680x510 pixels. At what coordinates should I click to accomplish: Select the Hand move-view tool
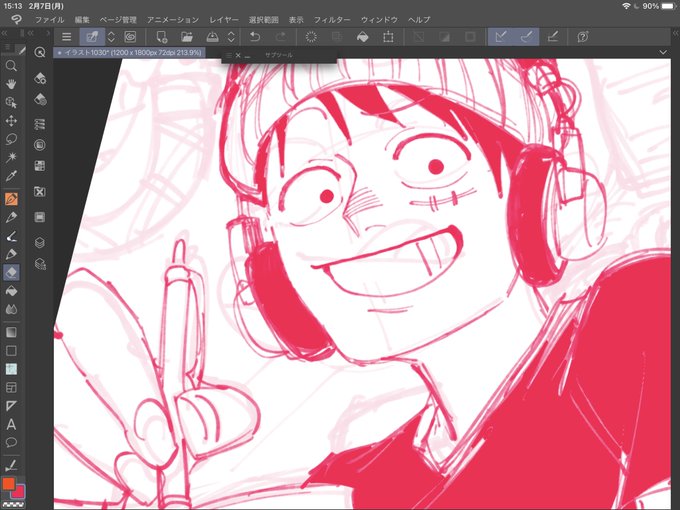coord(11,84)
